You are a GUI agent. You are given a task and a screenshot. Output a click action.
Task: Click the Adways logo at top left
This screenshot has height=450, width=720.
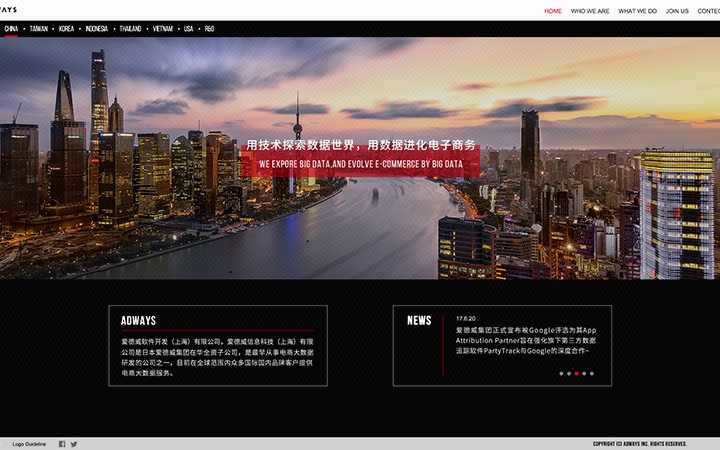tap(8, 10)
